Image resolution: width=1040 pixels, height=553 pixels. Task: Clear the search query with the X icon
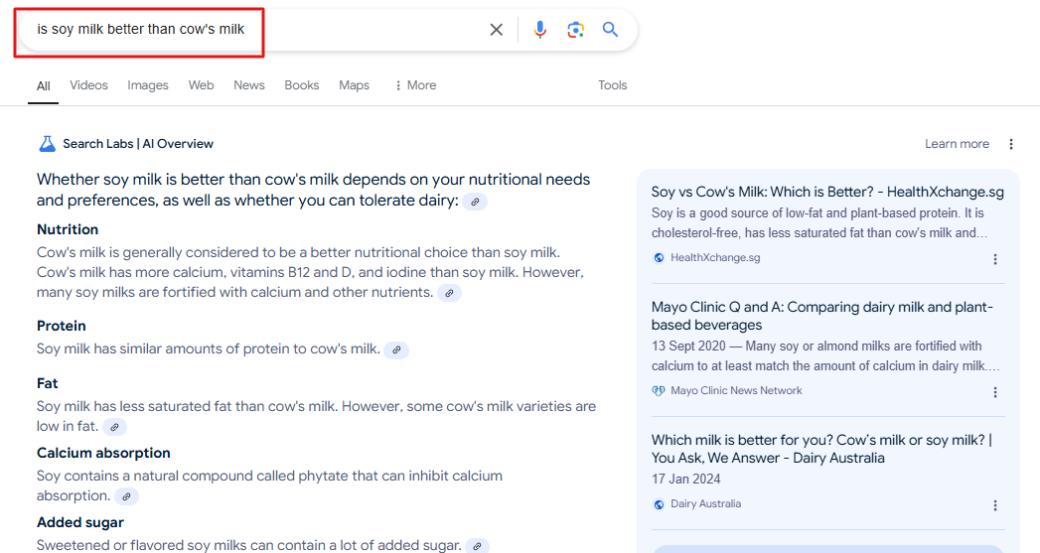click(x=496, y=30)
